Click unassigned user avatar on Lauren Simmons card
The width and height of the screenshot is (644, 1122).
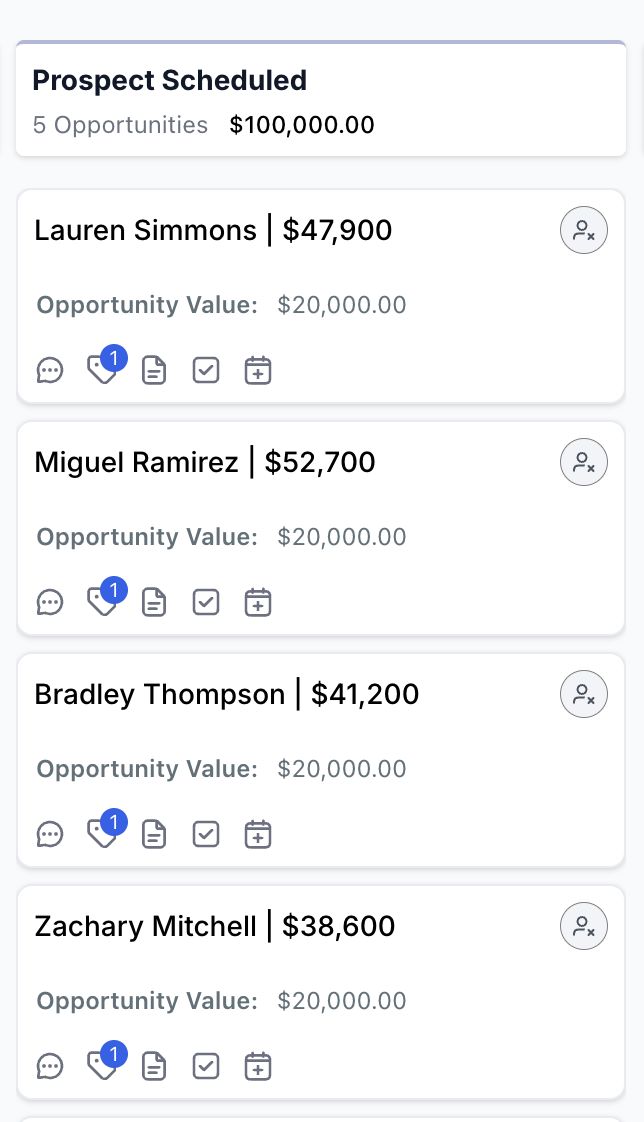point(584,231)
